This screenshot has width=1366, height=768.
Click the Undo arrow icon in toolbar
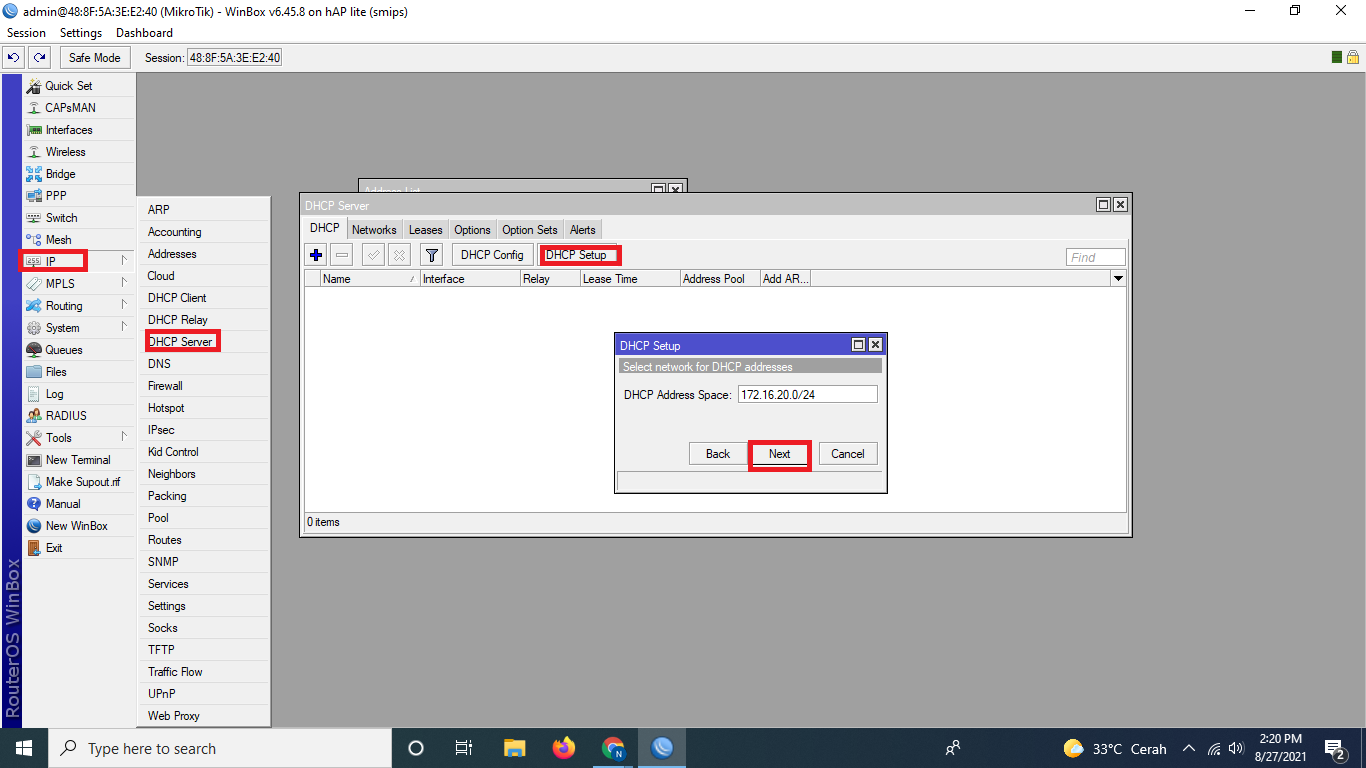click(14, 58)
